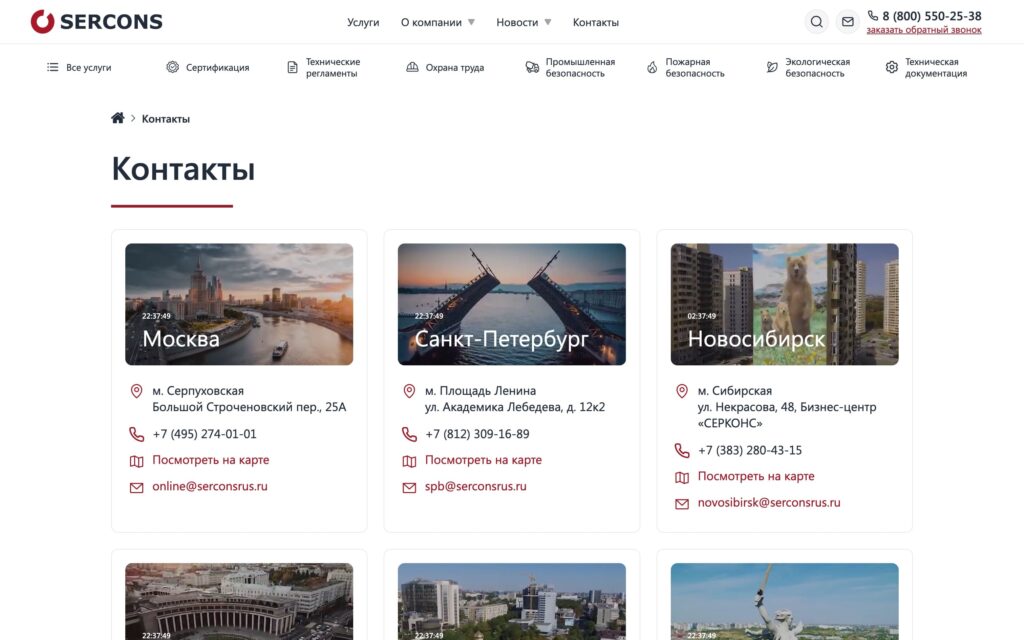
Task: Click Посмотреть на карте for Санкт-Петербург
Action: tap(483, 460)
